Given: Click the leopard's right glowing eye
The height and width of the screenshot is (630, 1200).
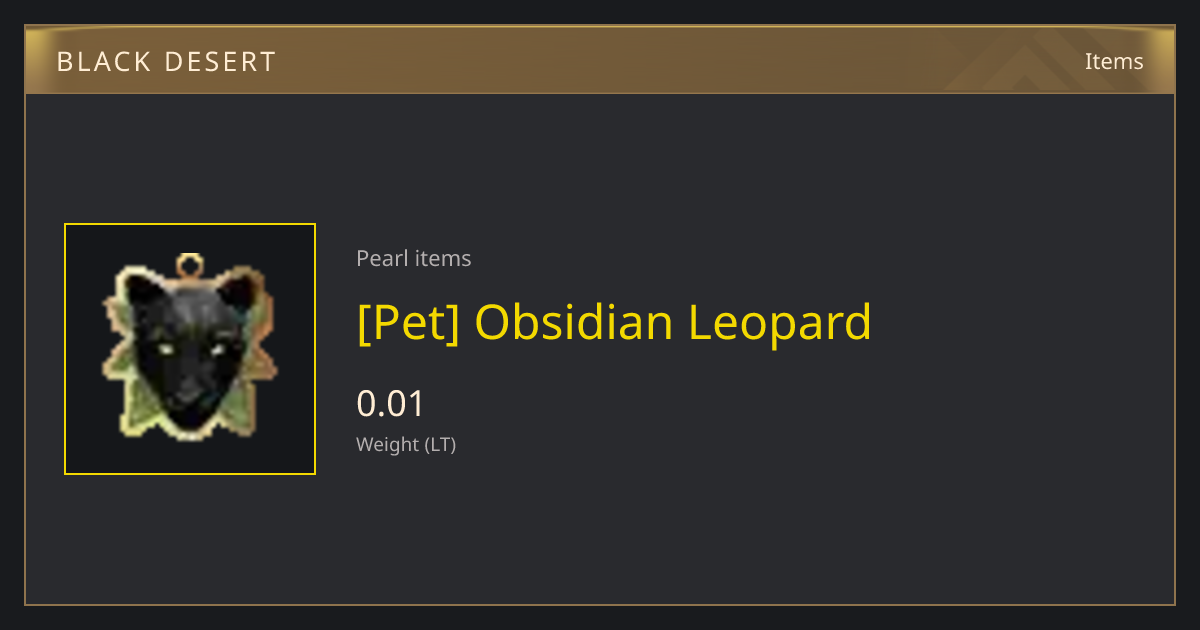Looking at the screenshot, I should coord(218,348).
